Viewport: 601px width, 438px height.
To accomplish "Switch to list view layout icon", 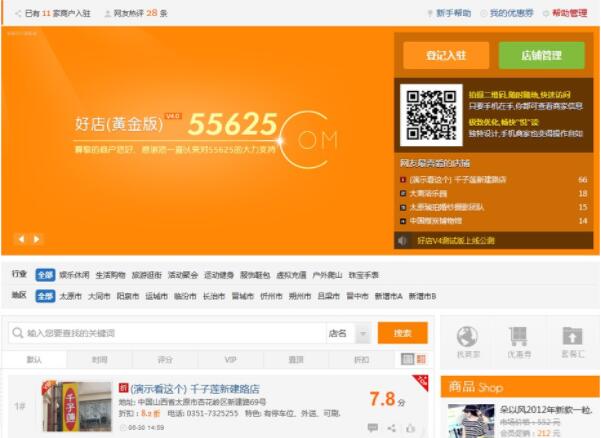I will point(407,359).
